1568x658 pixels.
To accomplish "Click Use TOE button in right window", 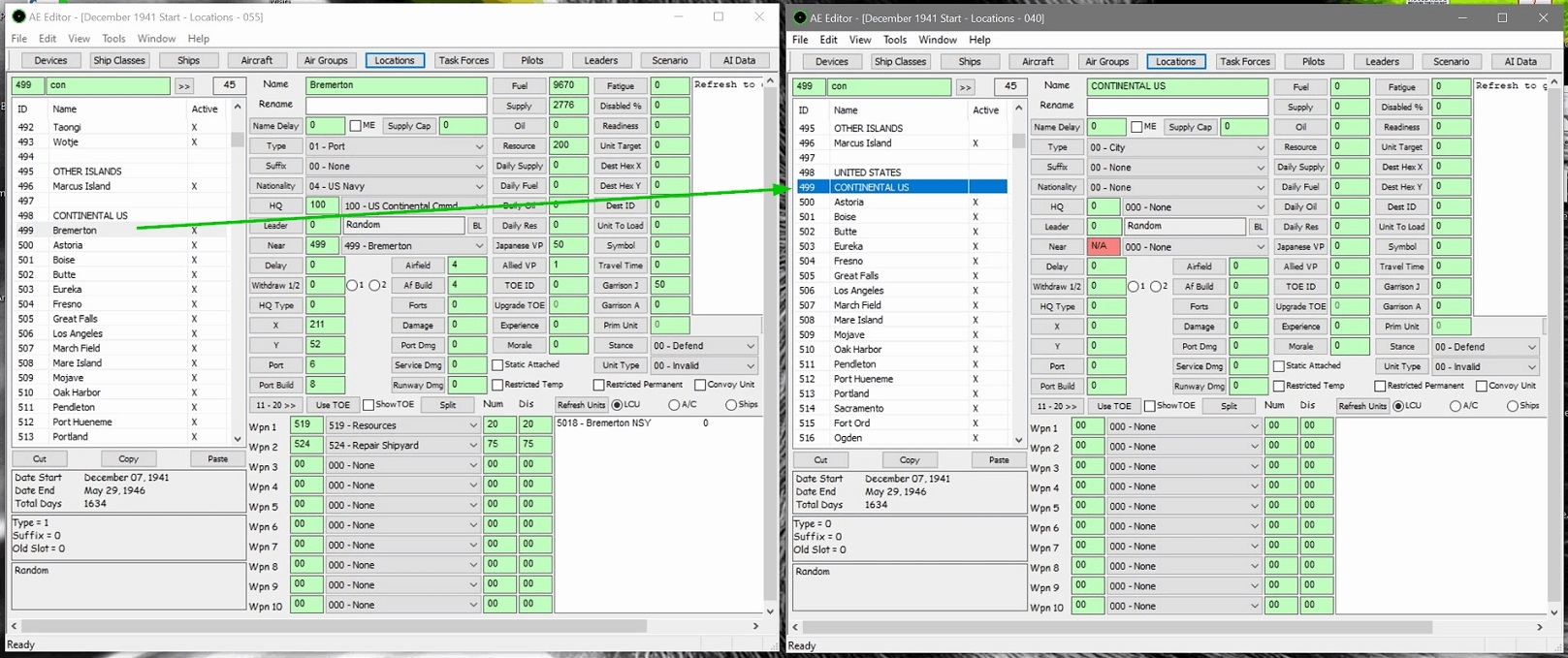I will [1114, 406].
